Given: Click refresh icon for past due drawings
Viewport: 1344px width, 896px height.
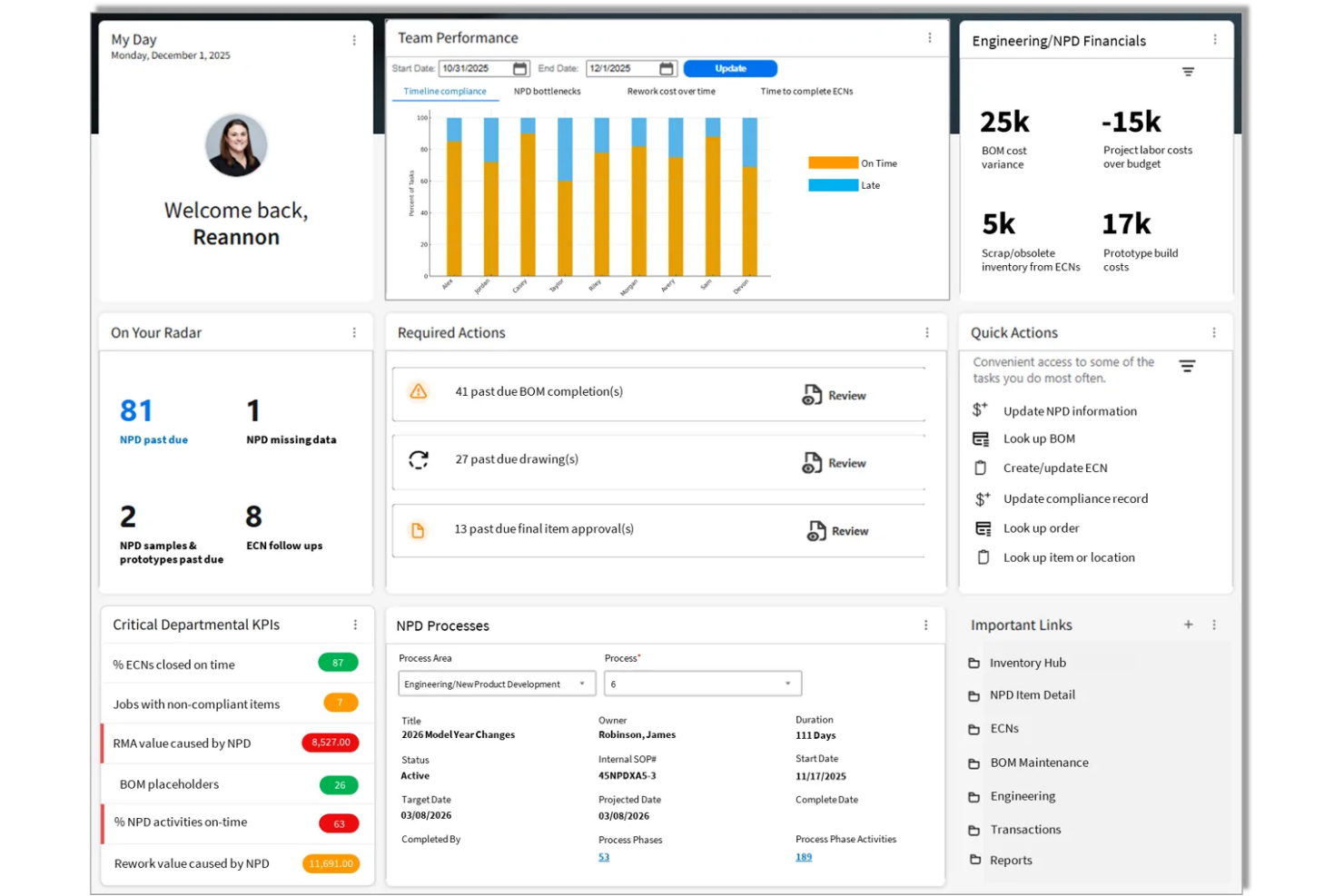Looking at the screenshot, I should pyautogui.click(x=419, y=459).
